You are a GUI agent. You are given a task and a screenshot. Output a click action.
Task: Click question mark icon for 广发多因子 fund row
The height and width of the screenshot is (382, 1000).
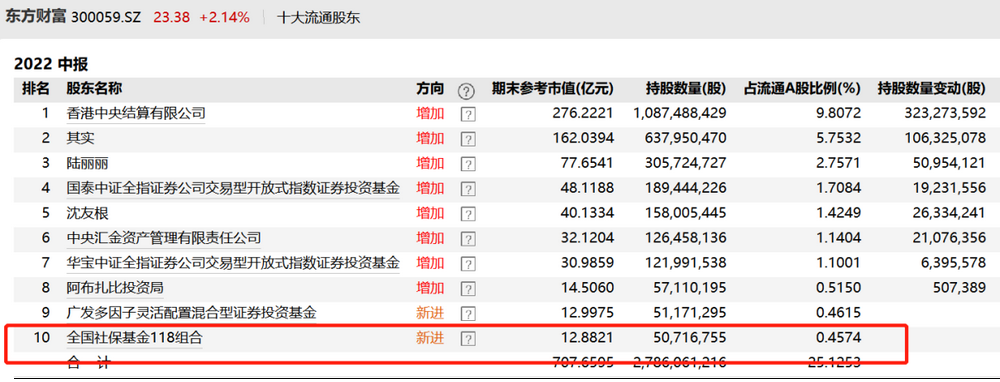(x=468, y=313)
